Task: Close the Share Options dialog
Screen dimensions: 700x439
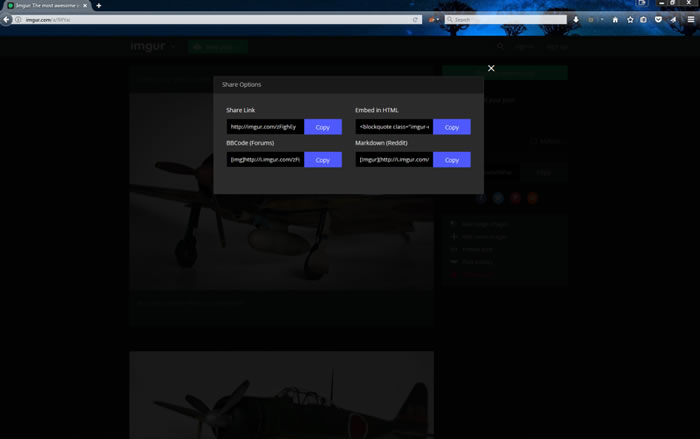Action: (x=491, y=68)
